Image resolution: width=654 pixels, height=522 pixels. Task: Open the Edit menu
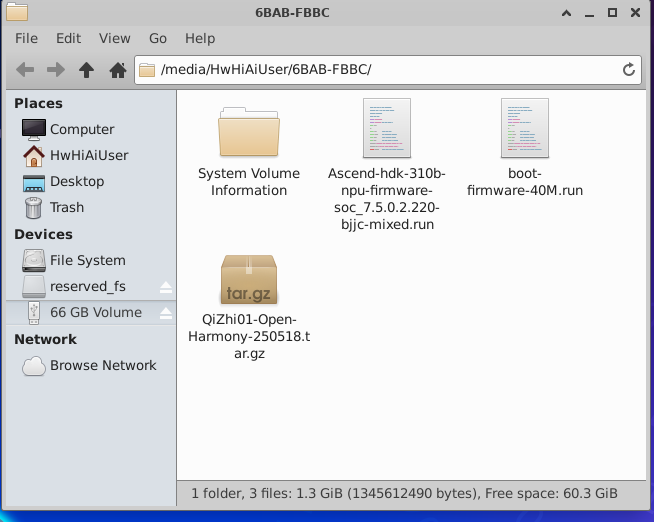point(68,38)
